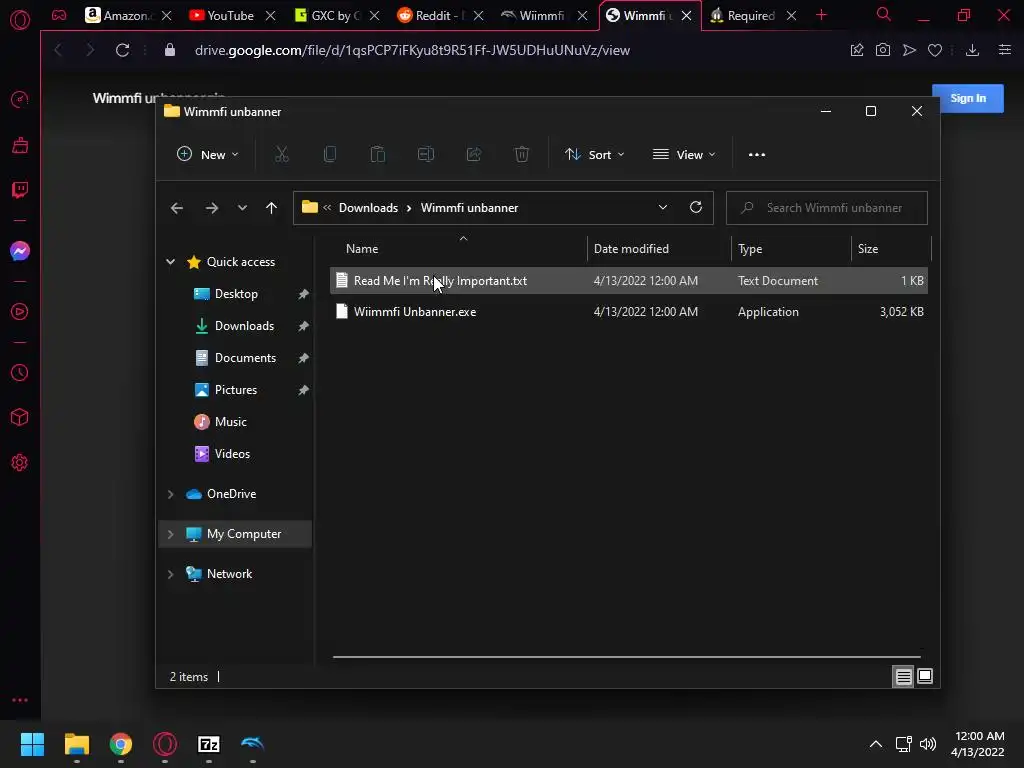Go back in File Explorer navigation
1024x768 pixels.
coord(177,208)
